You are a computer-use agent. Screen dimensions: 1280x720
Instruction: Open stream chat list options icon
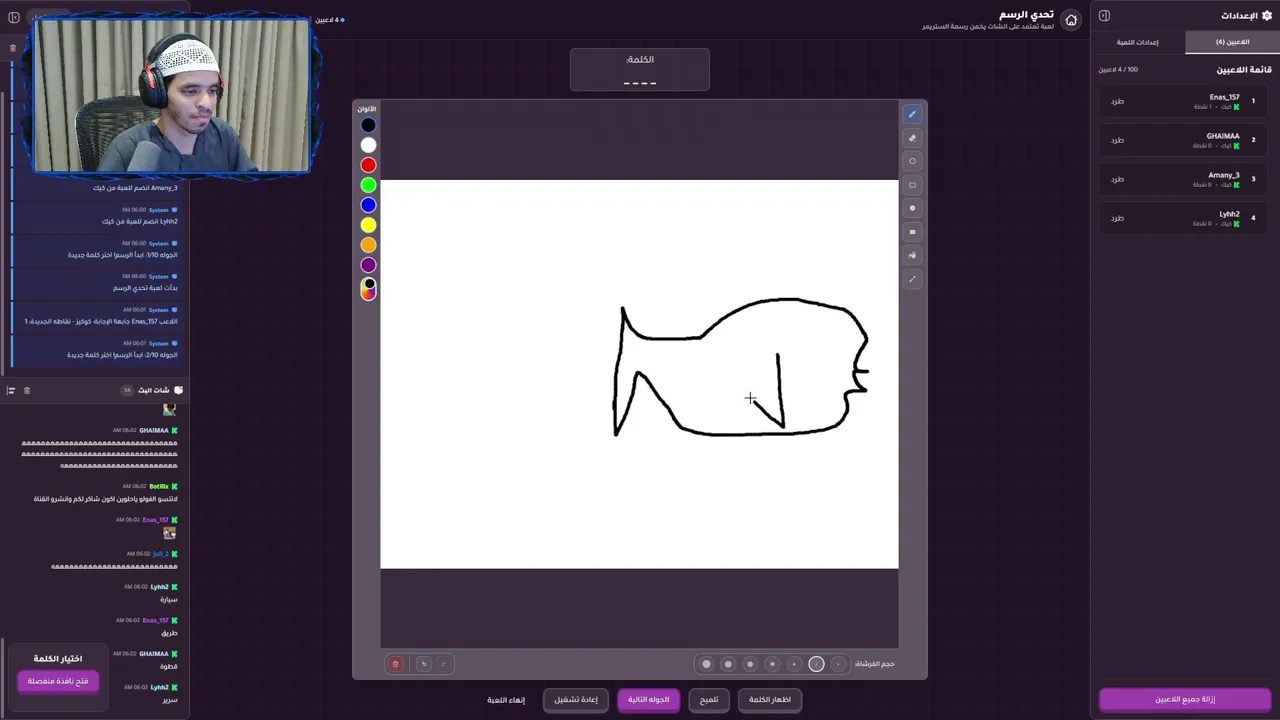11,390
